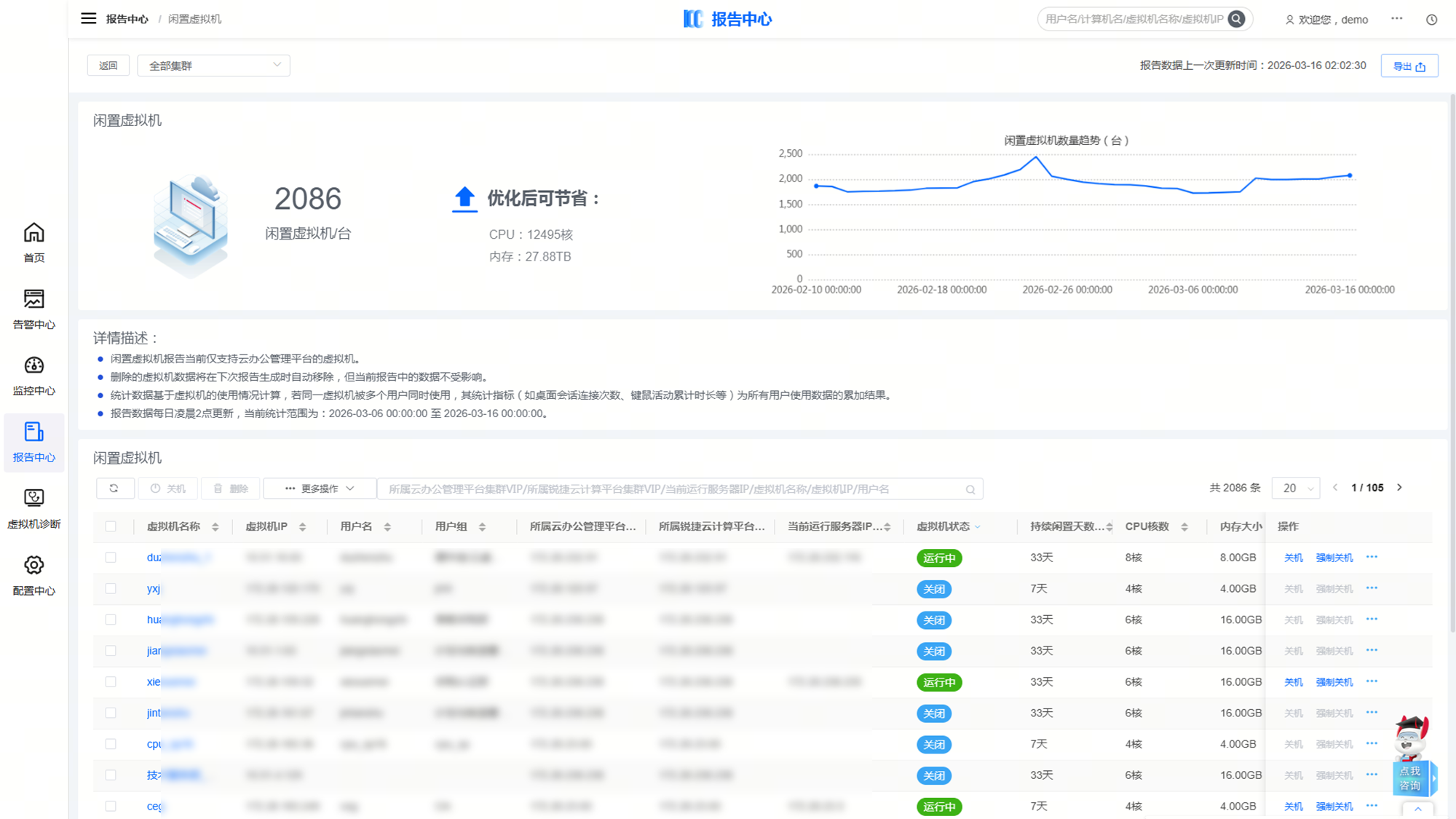The width and height of the screenshot is (1456, 819).
Task: Open the 更多操作 dropdown
Action: 320,488
